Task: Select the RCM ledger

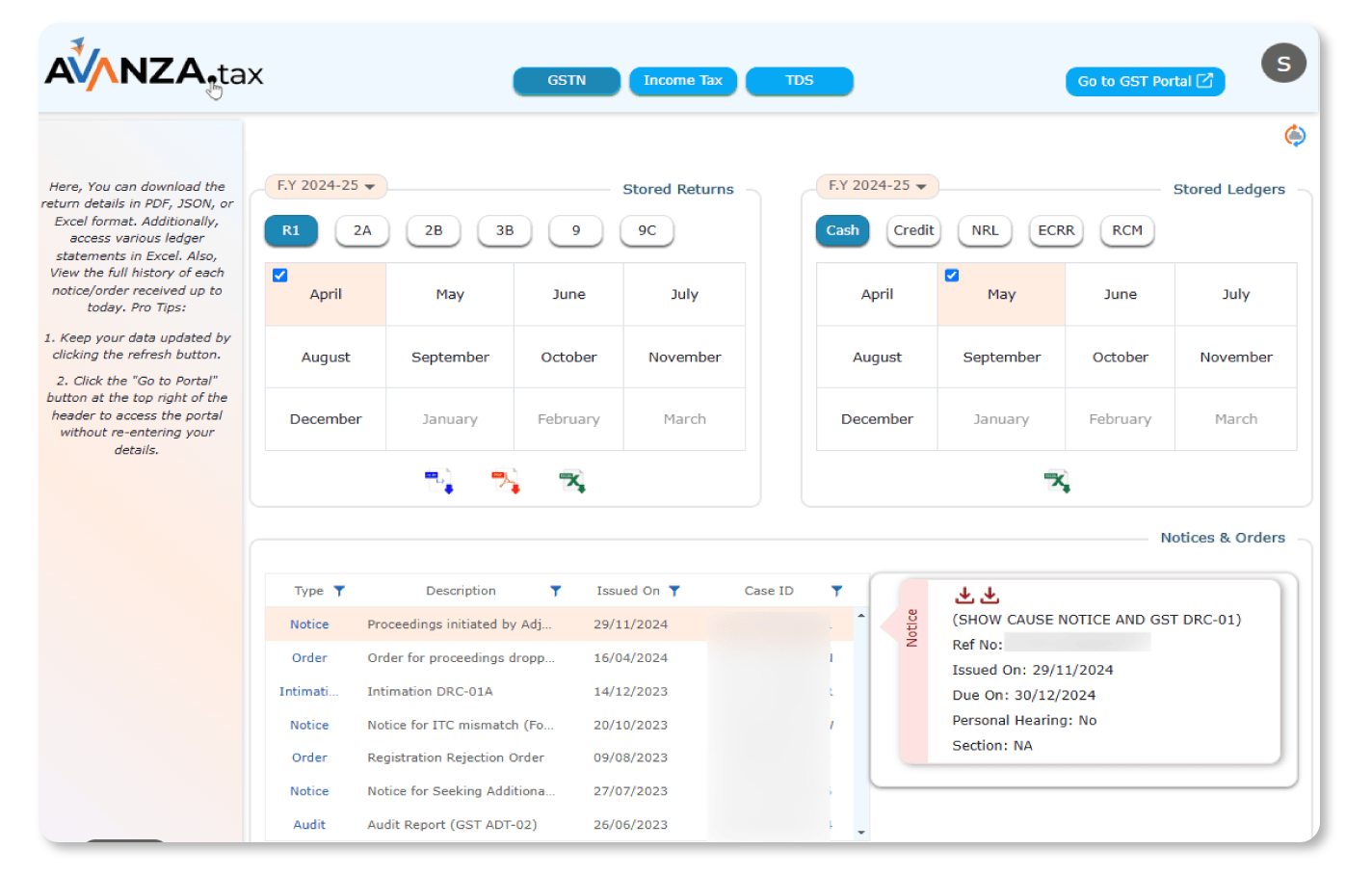Action: pos(1127,230)
